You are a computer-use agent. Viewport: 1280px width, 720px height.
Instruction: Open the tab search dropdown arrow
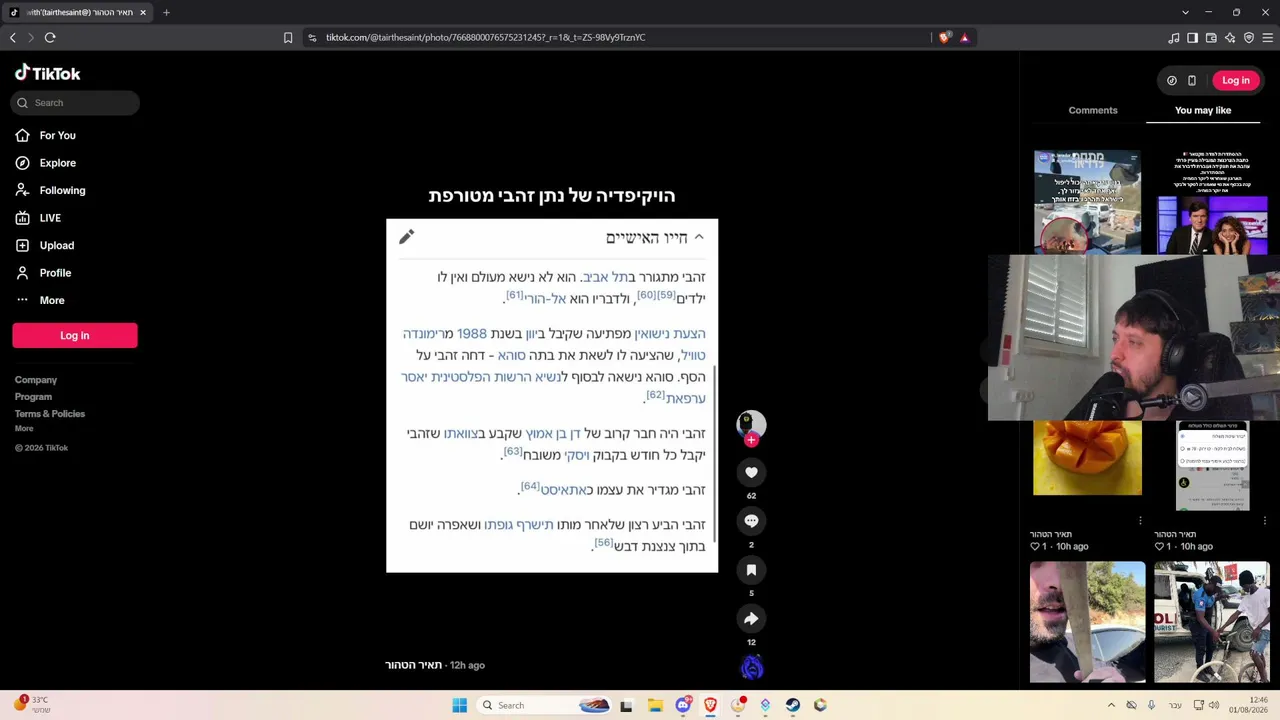pos(1185,13)
